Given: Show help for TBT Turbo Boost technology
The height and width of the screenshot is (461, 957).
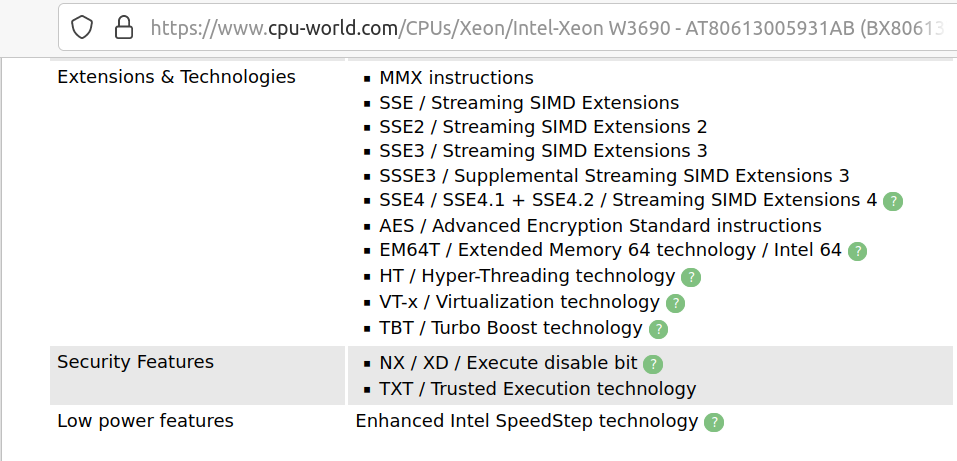Looking at the screenshot, I should pos(658,329).
